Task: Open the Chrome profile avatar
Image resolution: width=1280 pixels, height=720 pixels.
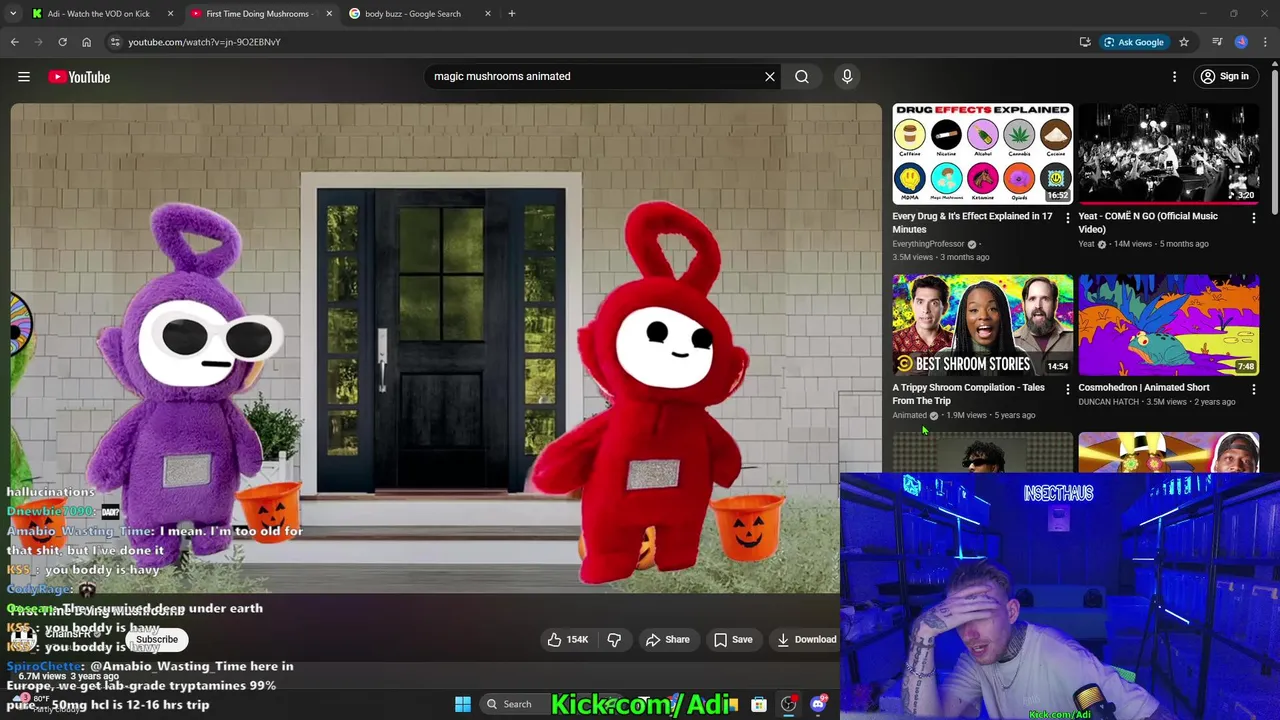Action: tap(1241, 42)
